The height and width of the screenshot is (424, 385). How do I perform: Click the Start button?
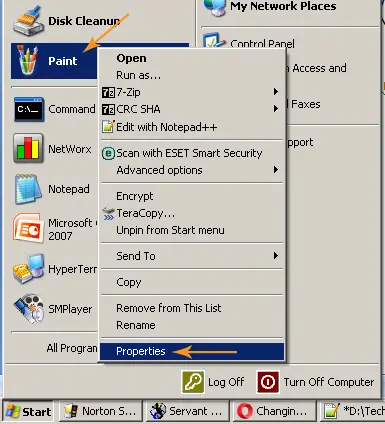(28, 411)
